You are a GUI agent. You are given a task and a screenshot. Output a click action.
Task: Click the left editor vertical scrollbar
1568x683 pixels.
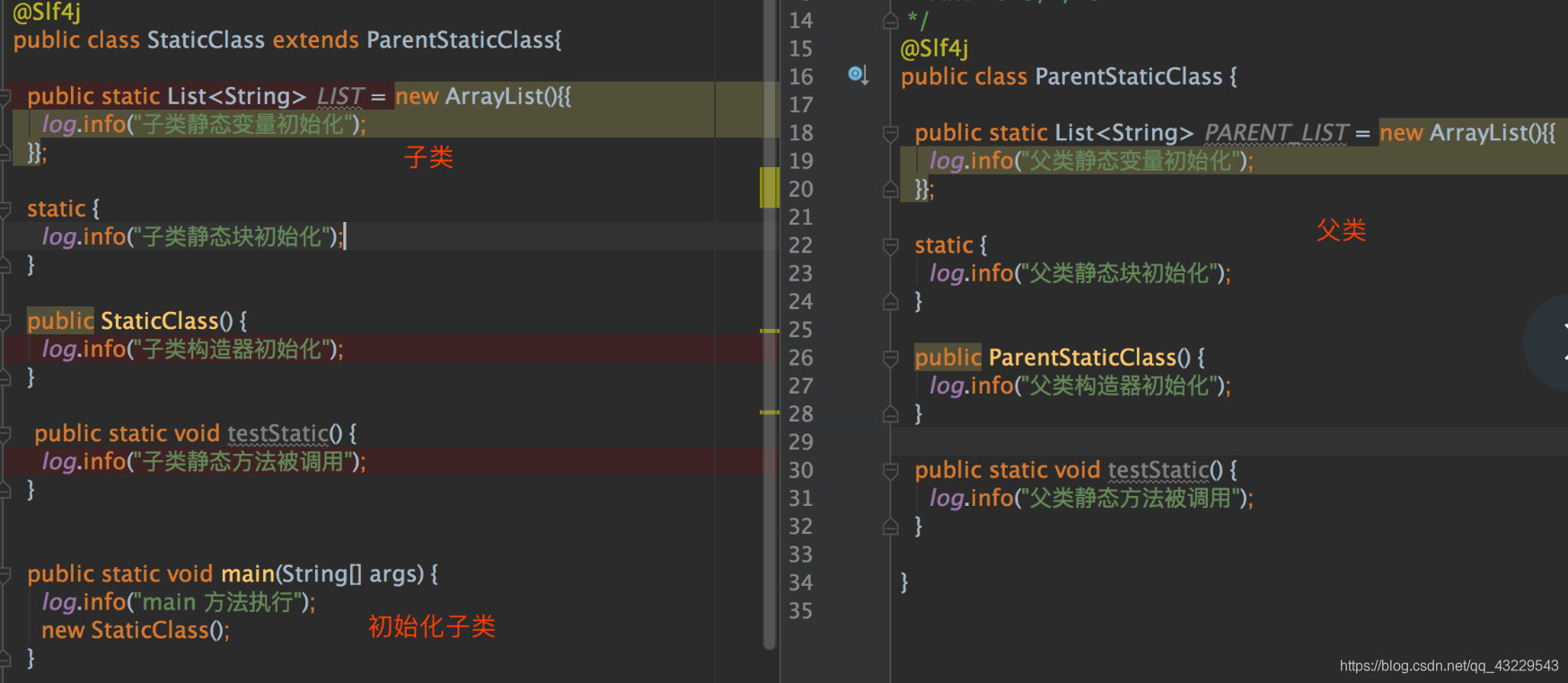tap(770, 324)
